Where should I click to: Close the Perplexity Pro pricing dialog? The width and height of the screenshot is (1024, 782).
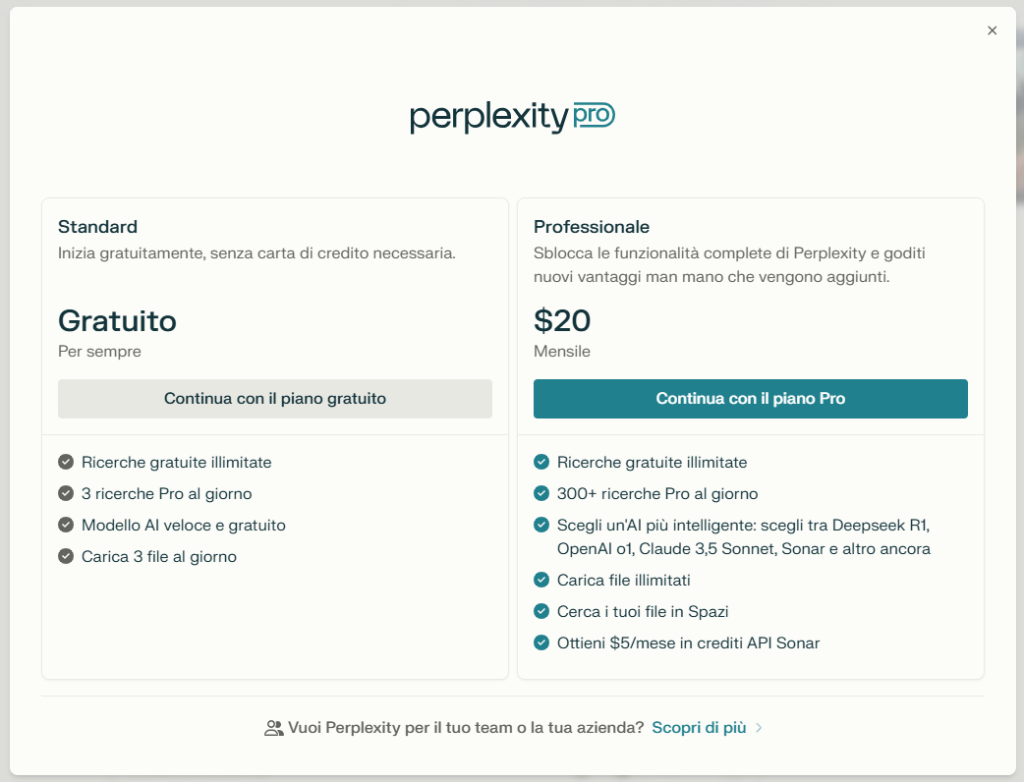pos(992,31)
